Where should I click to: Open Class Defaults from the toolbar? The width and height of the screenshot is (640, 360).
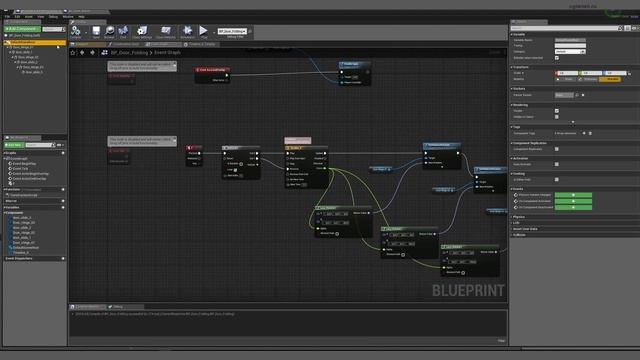click(x=166, y=31)
